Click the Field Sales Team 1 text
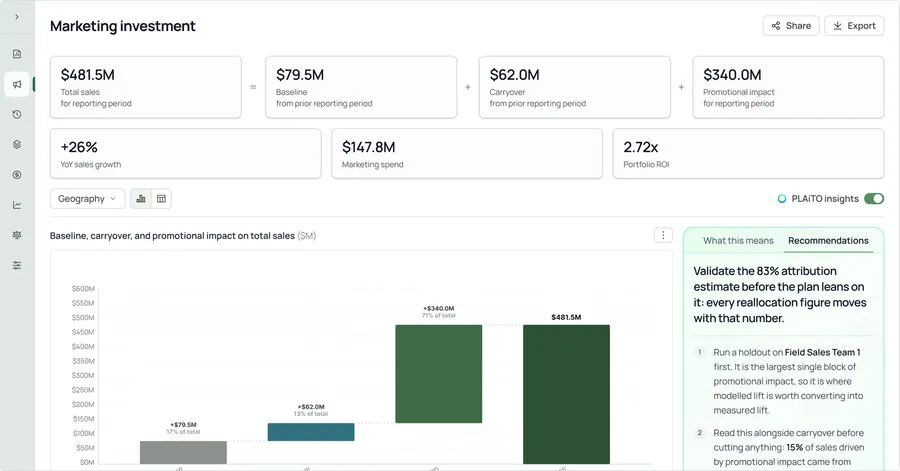 [x=822, y=352]
